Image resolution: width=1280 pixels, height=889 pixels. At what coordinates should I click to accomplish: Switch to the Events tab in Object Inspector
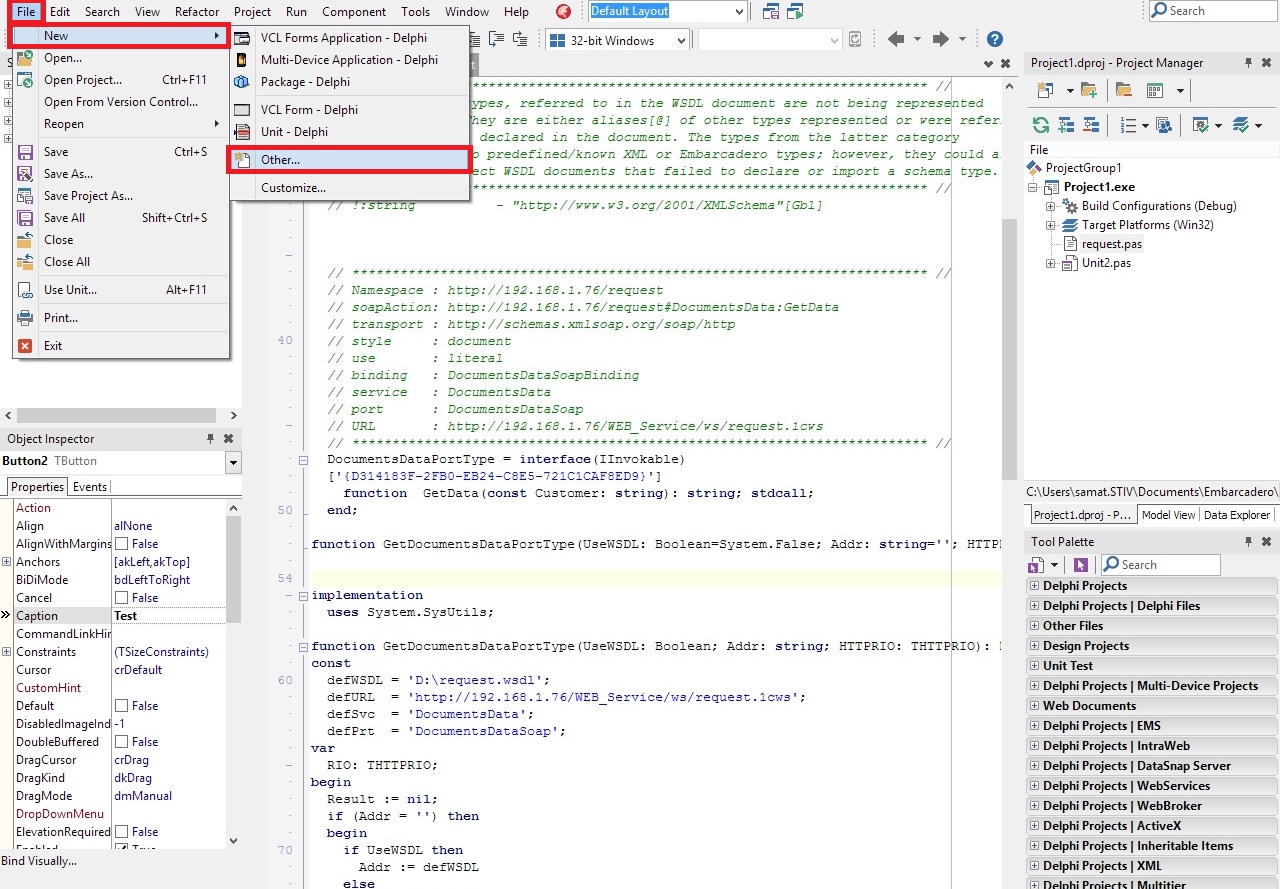coord(90,487)
